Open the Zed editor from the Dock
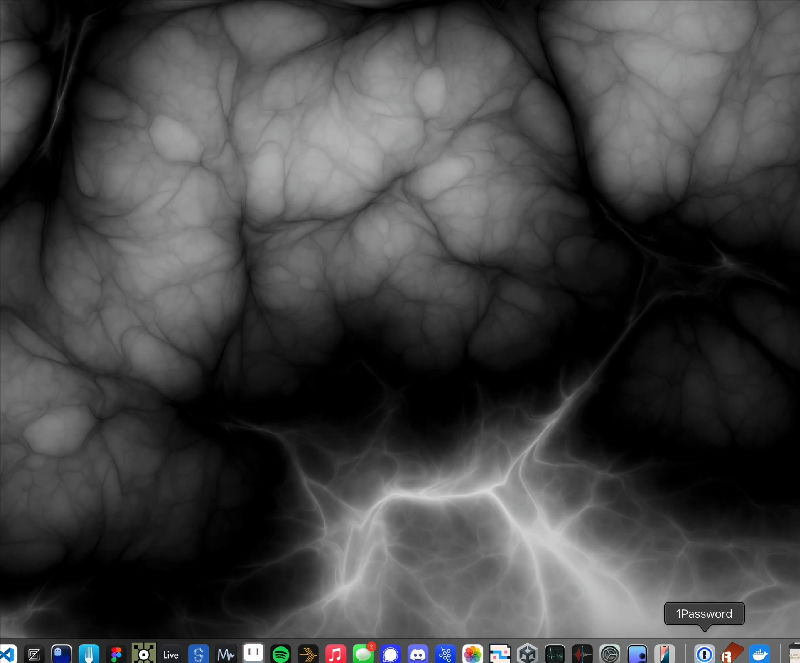 pyautogui.click(x=35, y=653)
